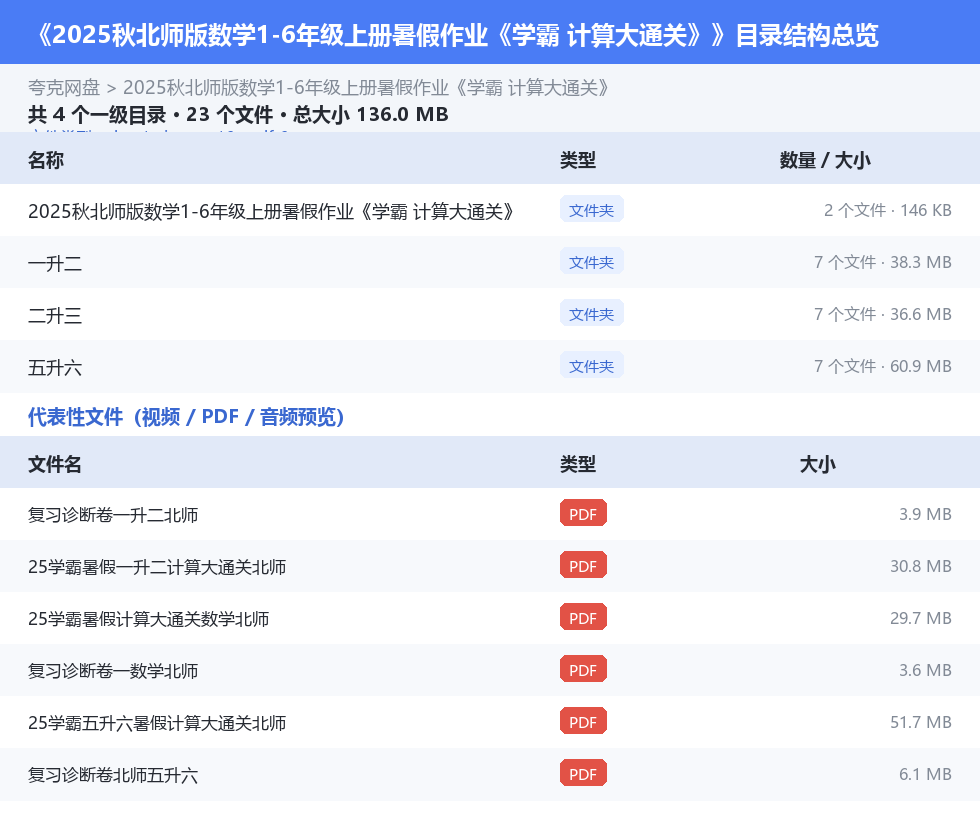Click the 夸克网盘 breadcrumb link
Screen dimensions: 980x832
64,88
